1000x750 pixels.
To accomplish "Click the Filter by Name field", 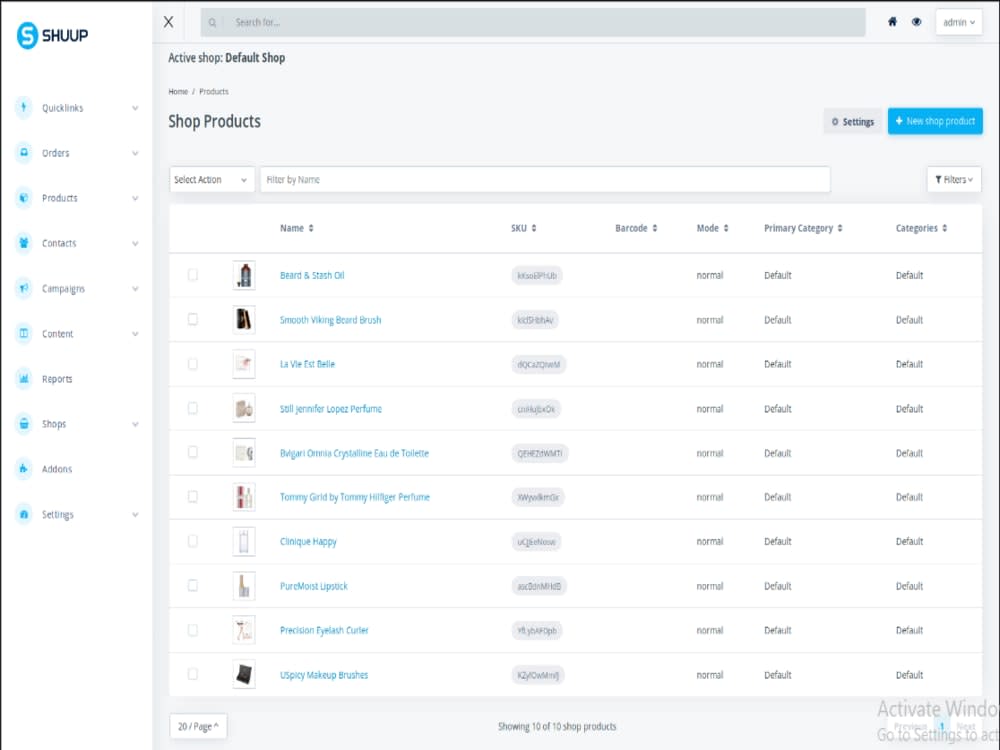I will point(545,180).
